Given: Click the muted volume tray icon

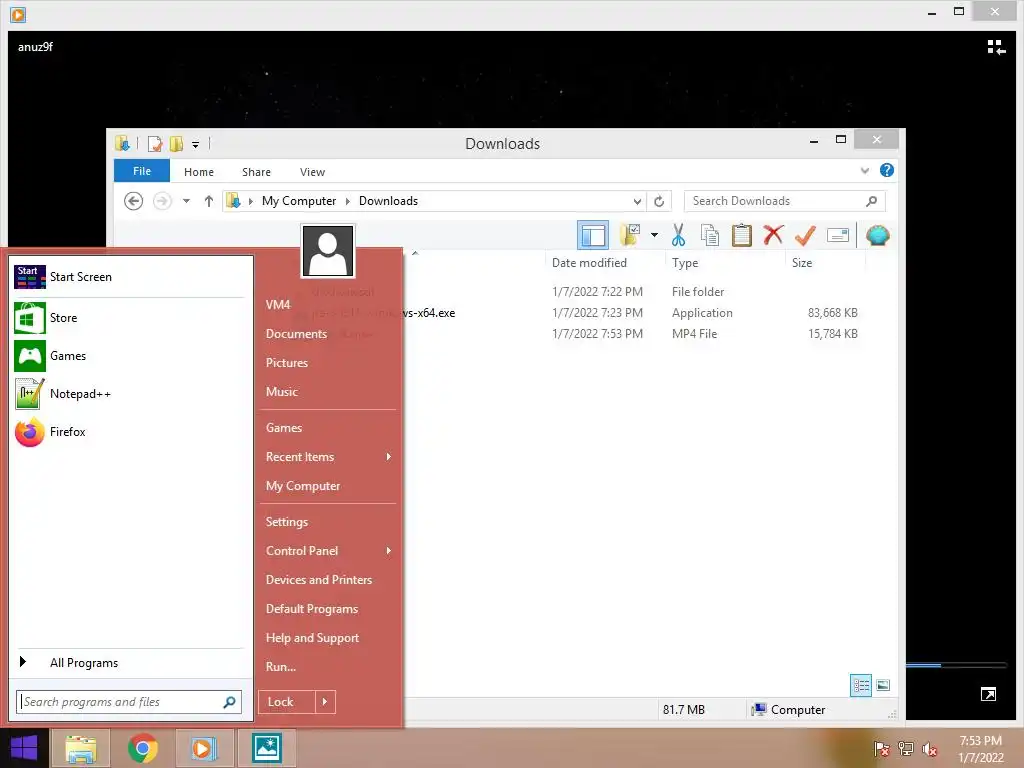Looking at the screenshot, I should pos(929,749).
